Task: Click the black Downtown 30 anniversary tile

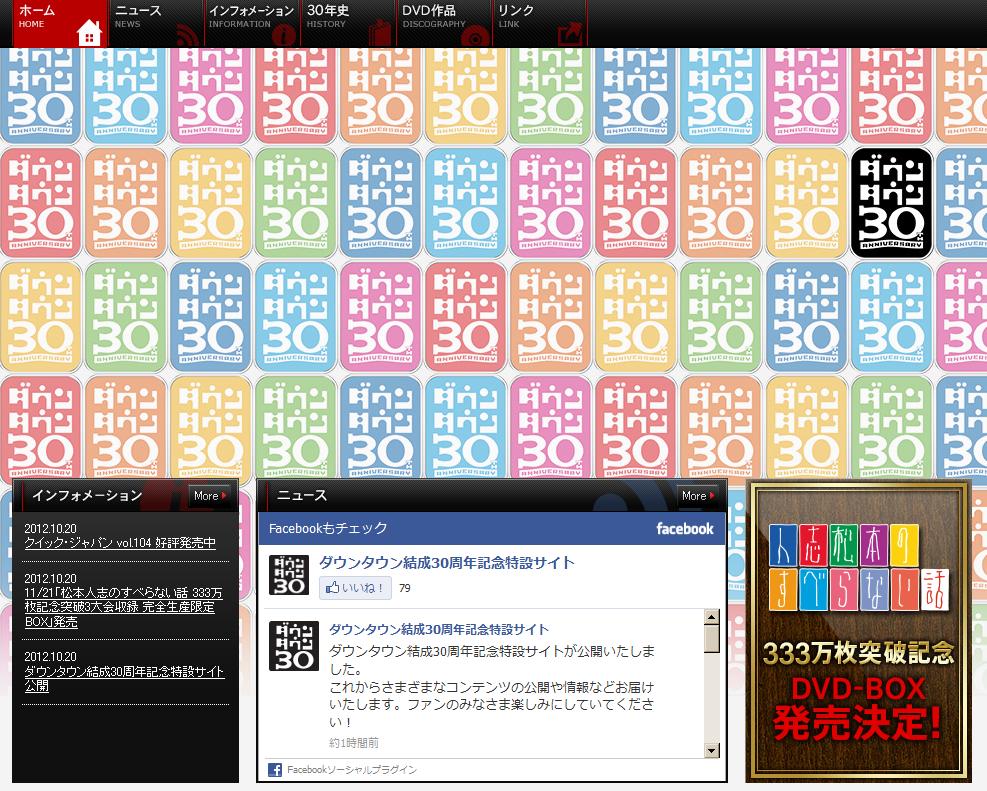Action: coord(891,203)
